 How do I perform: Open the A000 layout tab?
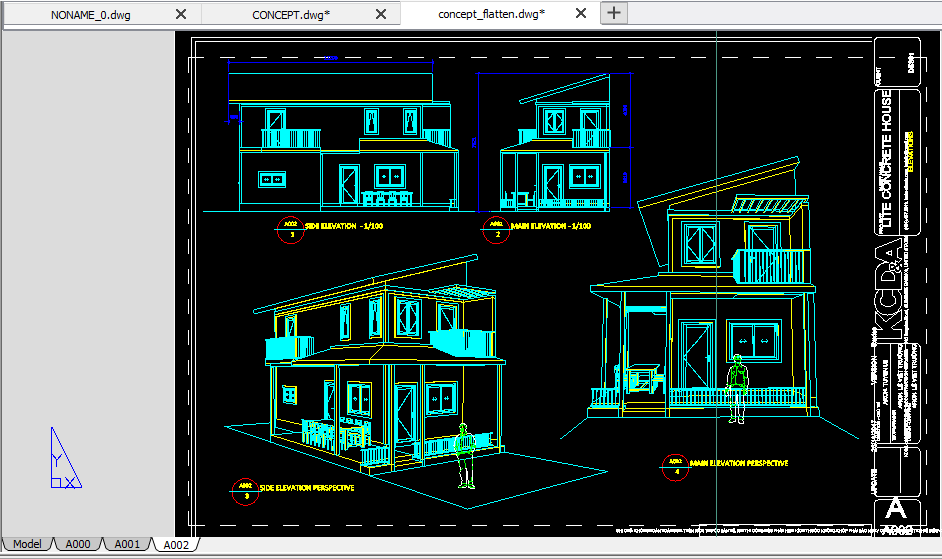78,544
